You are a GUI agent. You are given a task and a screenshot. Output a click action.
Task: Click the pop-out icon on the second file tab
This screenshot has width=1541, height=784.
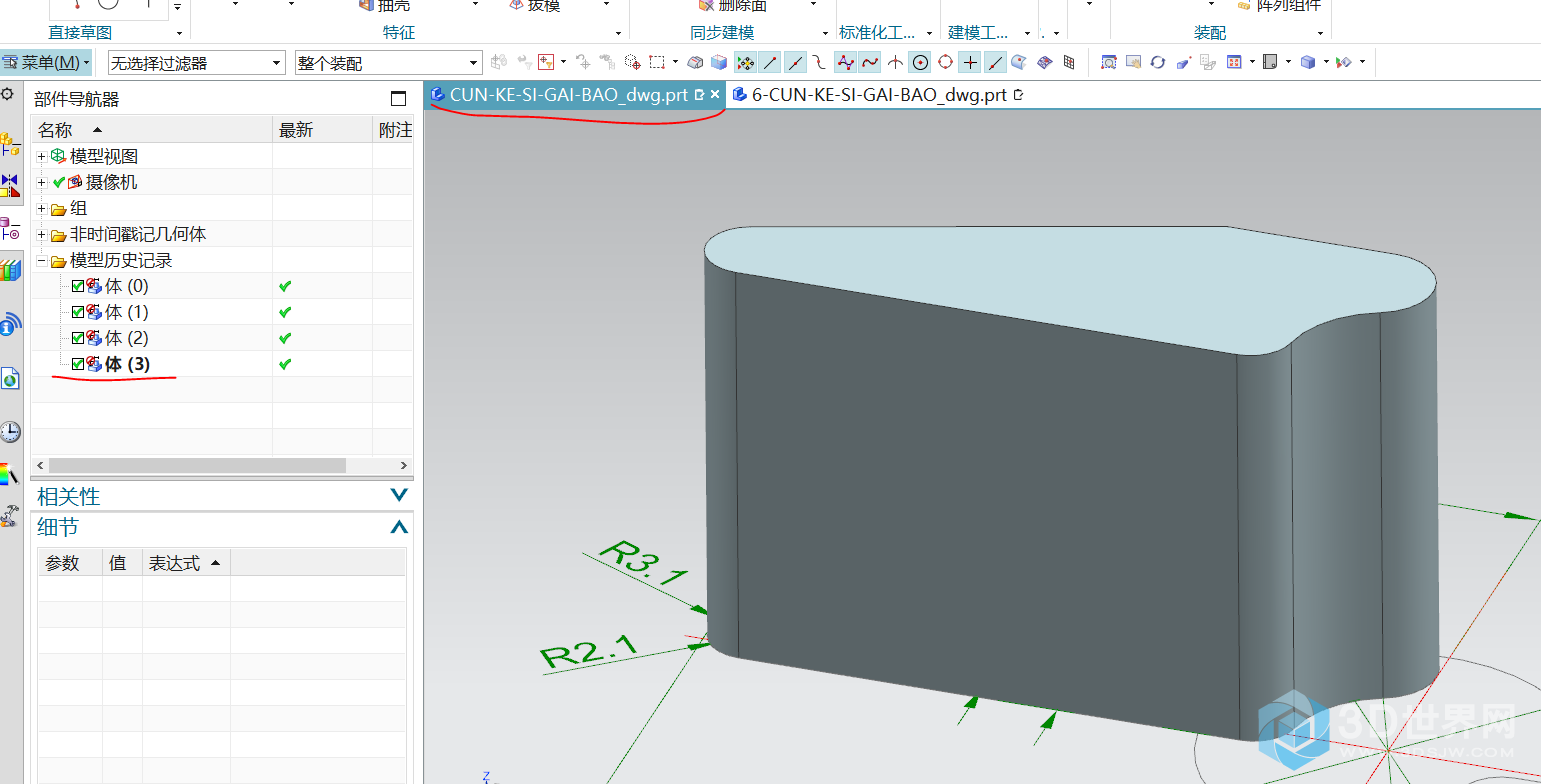point(1018,95)
